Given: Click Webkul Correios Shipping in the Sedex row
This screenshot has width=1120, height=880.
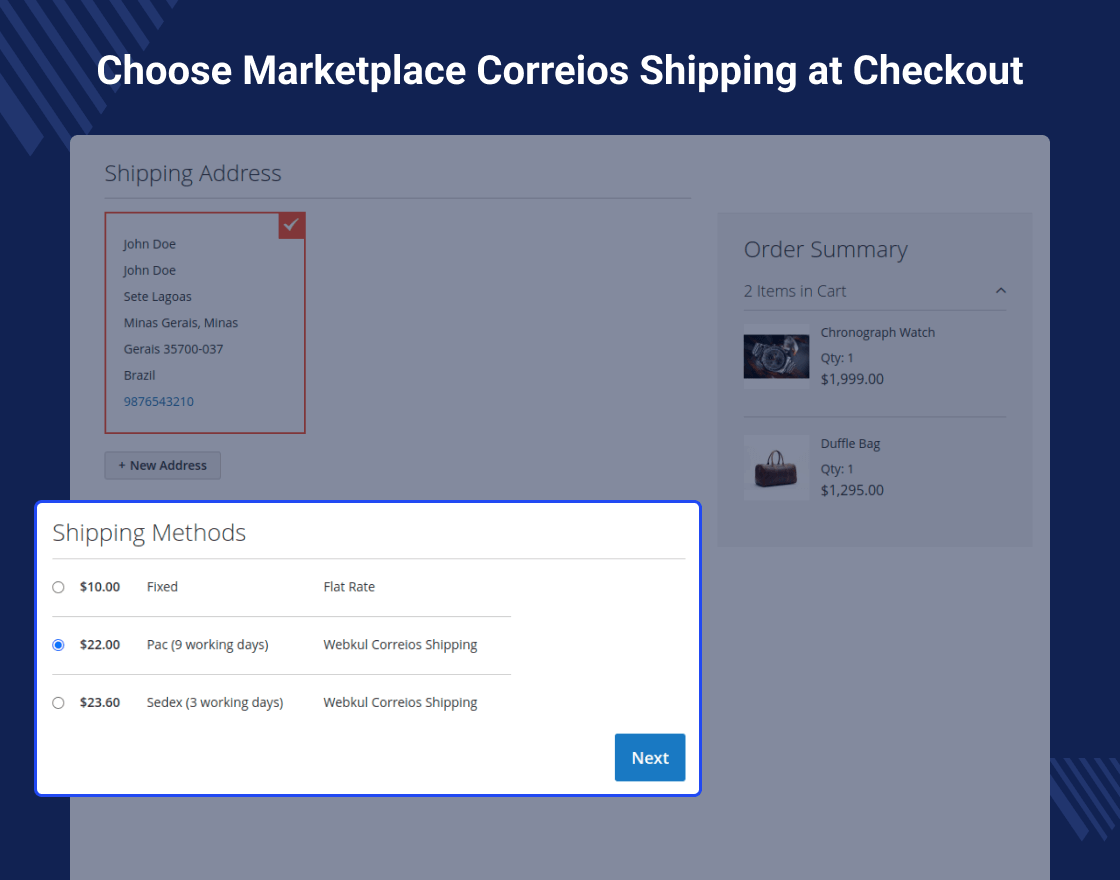Looking at the screenshot, I should [x=400, y=703].
